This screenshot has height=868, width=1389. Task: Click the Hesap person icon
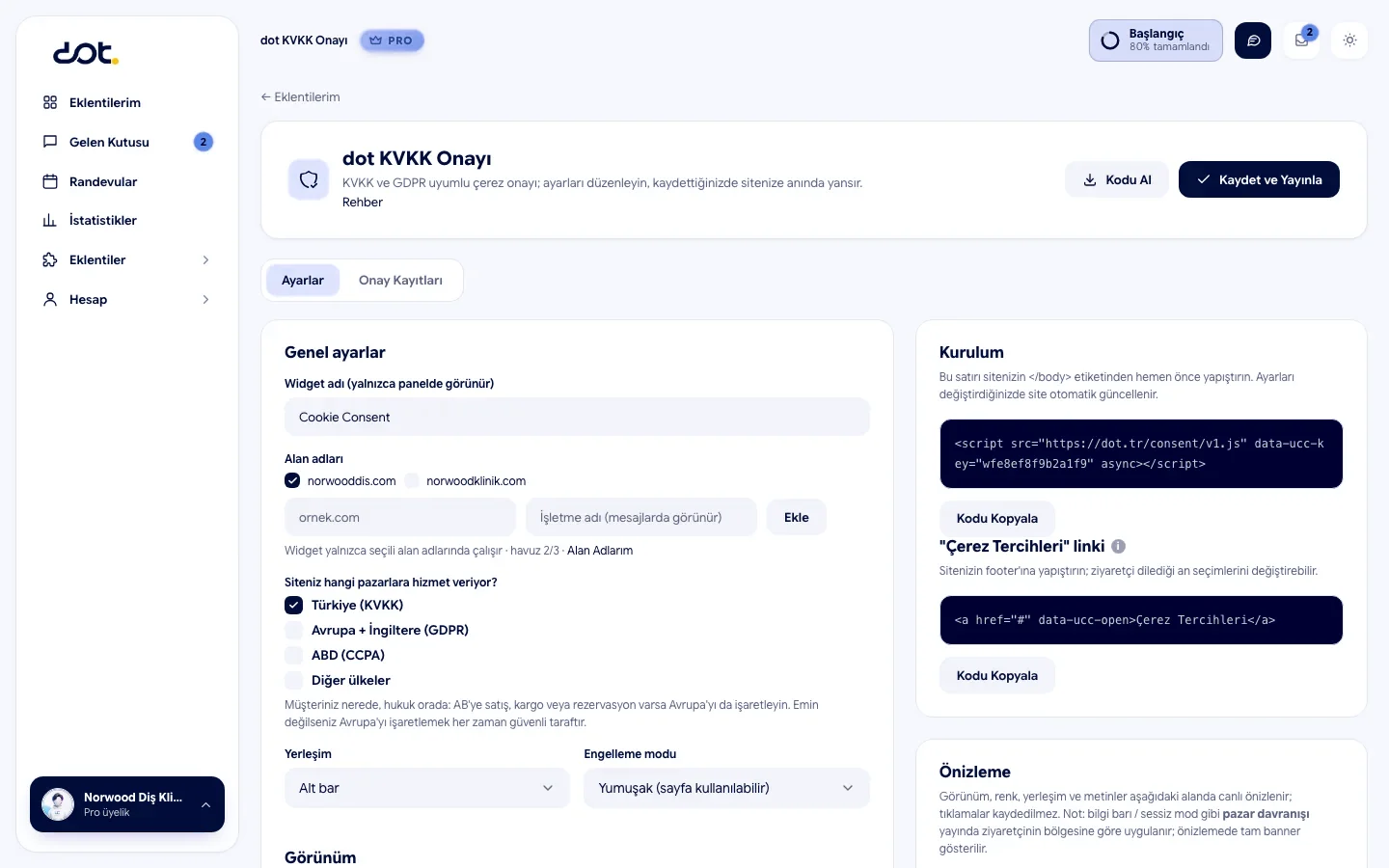click(x=50, y=299)
